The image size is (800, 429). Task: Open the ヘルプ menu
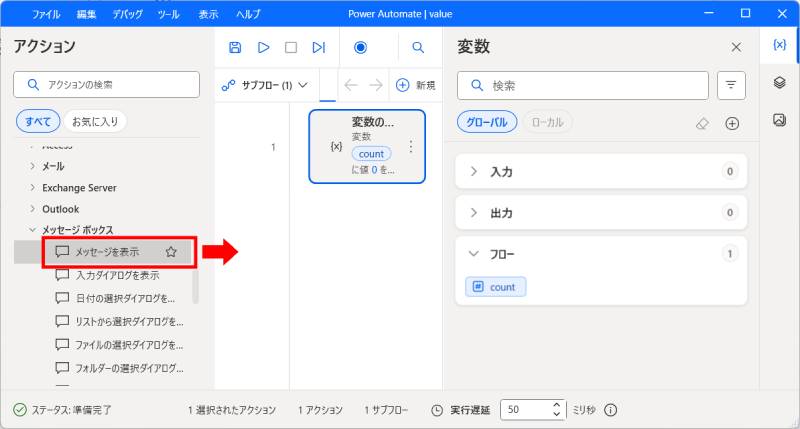[248, 14]
